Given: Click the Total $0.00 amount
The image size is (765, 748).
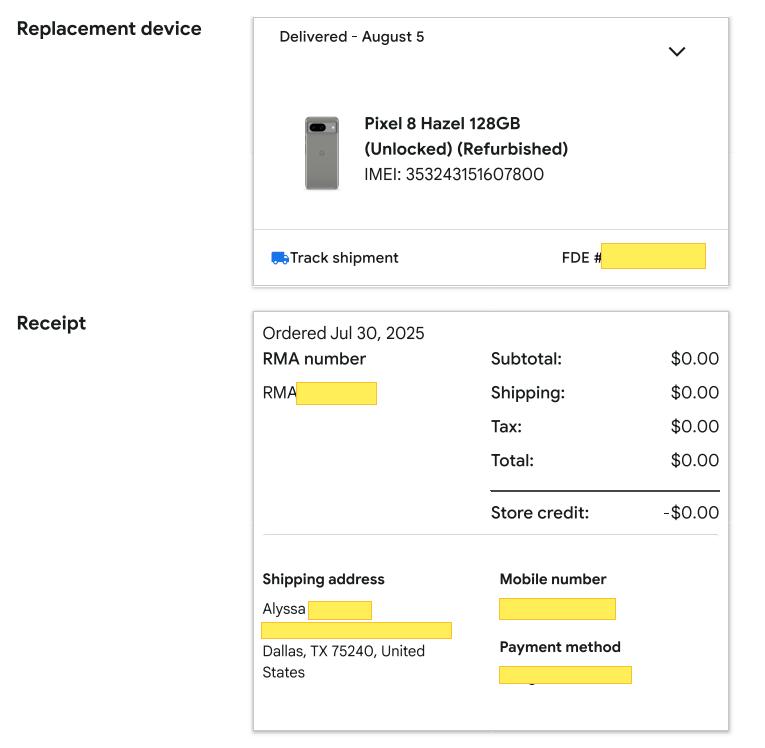Looking at the screenshot, I should point(695,460).
